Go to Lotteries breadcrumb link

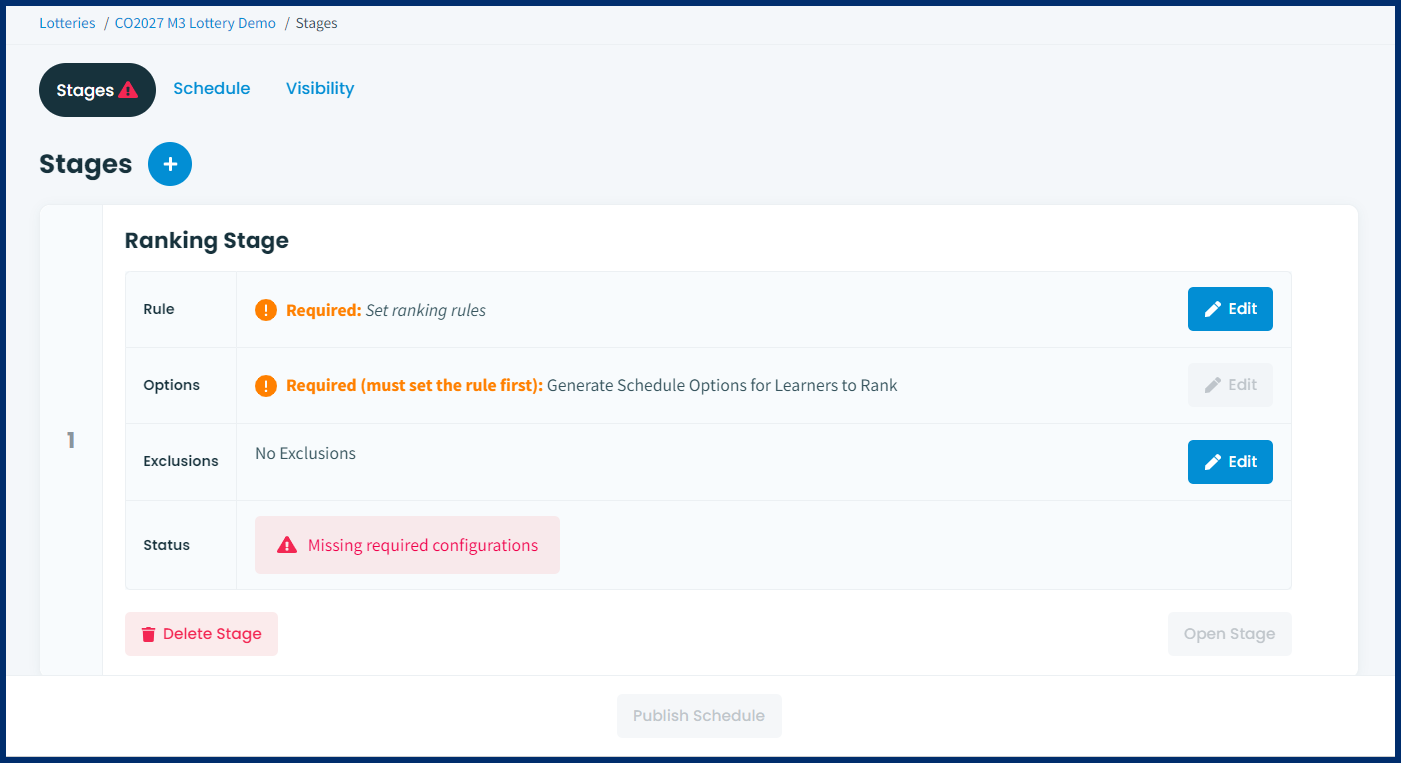click(67, 23)
